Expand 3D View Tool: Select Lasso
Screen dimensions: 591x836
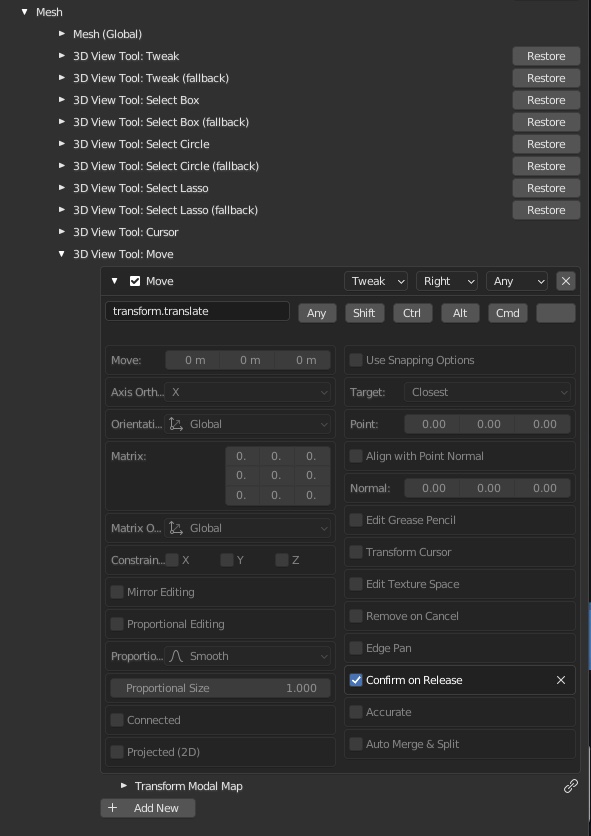click(62, 188)
